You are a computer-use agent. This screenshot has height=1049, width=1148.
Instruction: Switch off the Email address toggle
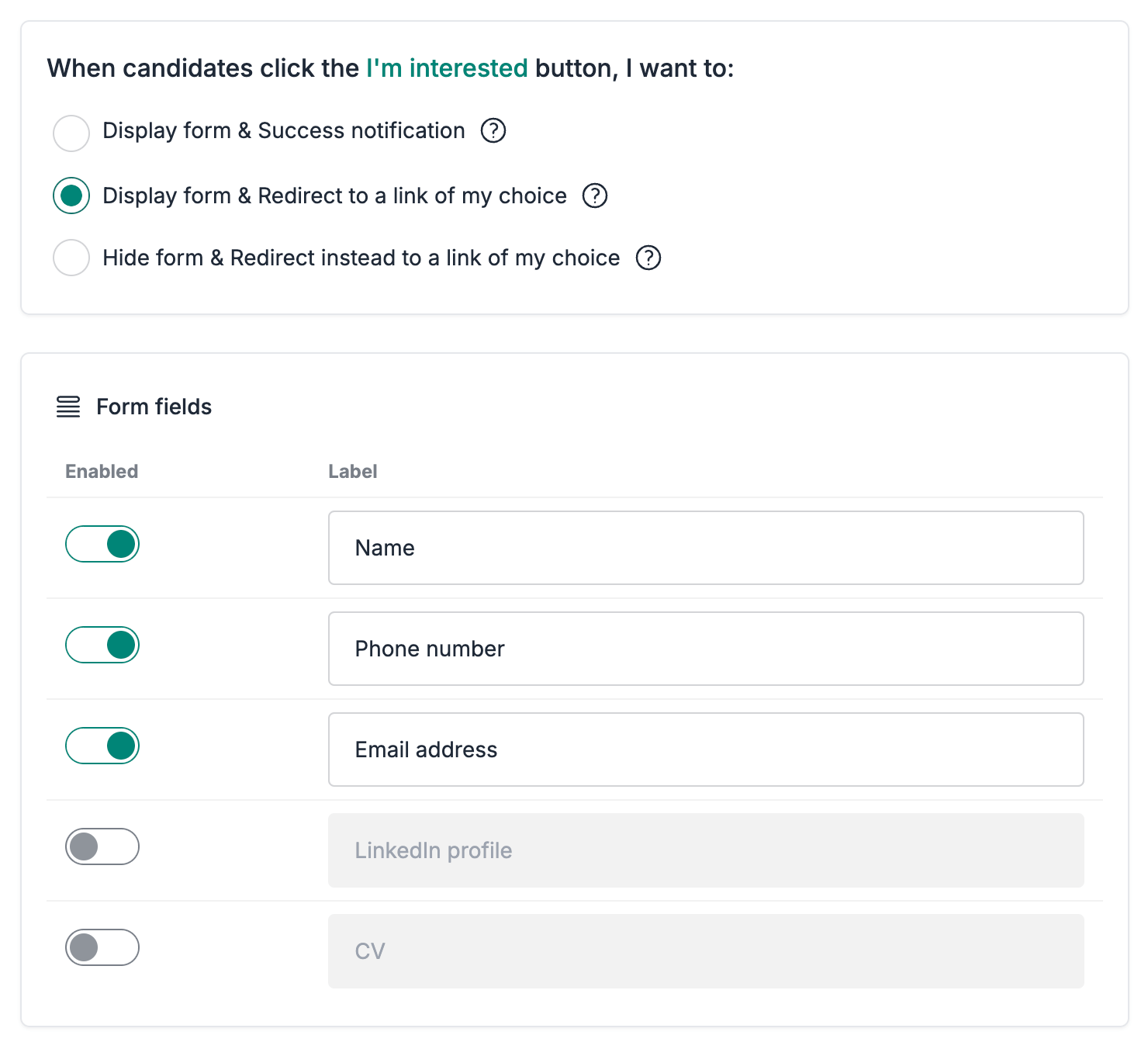(x=102, y=746)
